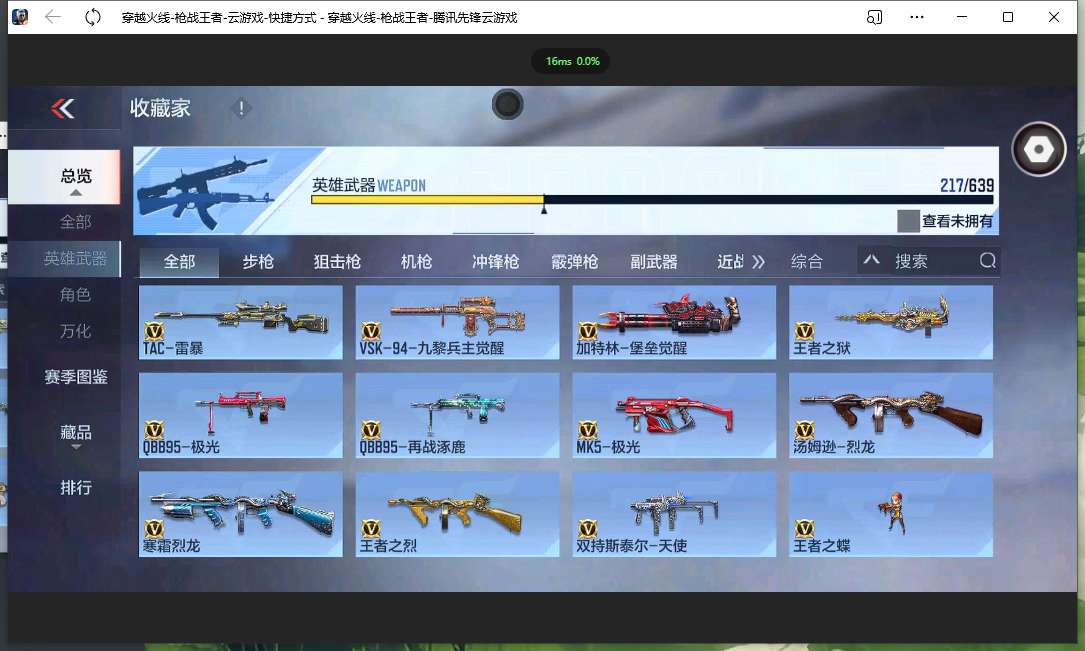Open the exclamation info icon beside 收藏家
The image size is (1085, 651).
pos(241,108)
